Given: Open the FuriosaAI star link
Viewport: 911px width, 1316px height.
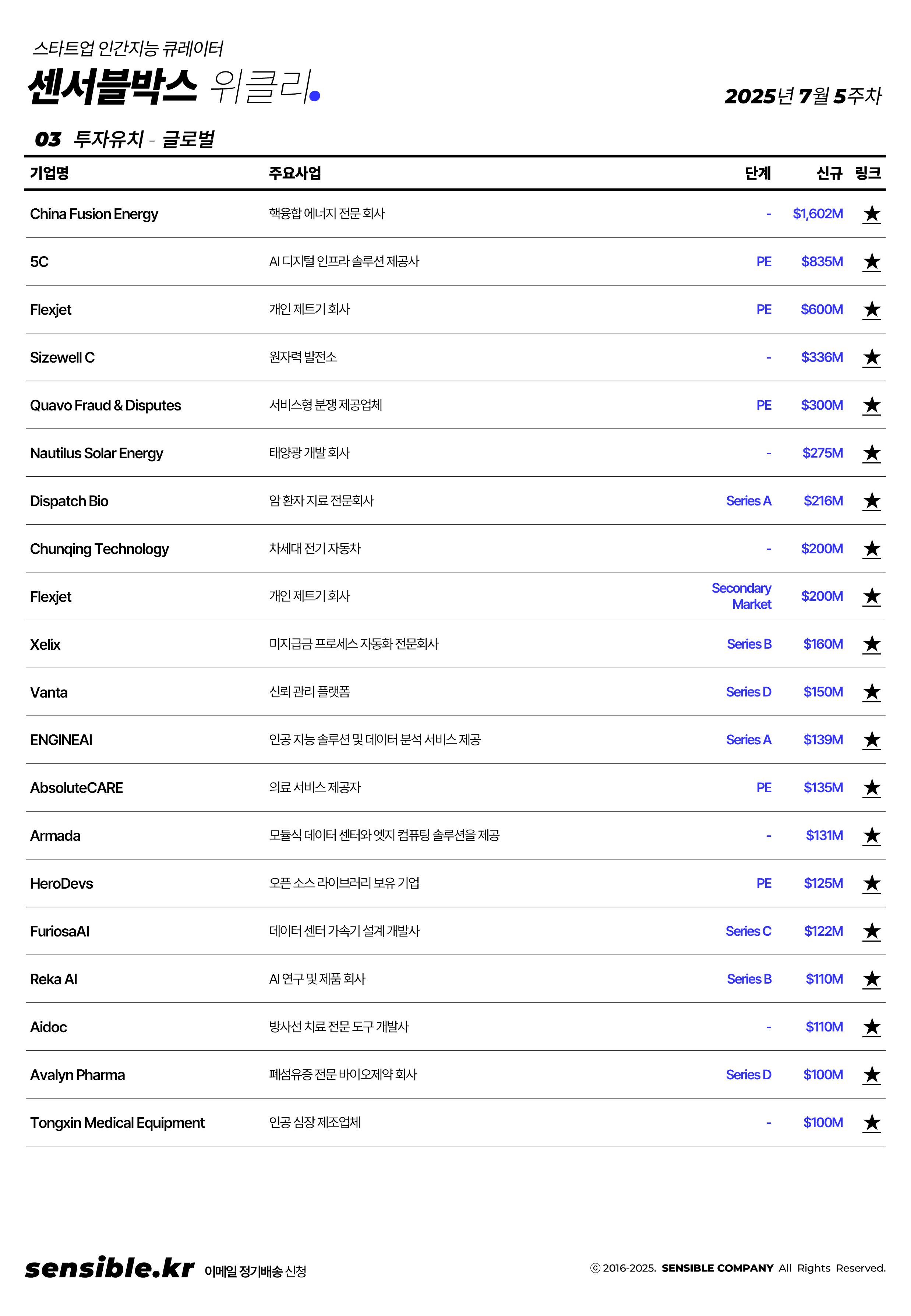Looking at the screenshot, I should click(x=871, y=931).
